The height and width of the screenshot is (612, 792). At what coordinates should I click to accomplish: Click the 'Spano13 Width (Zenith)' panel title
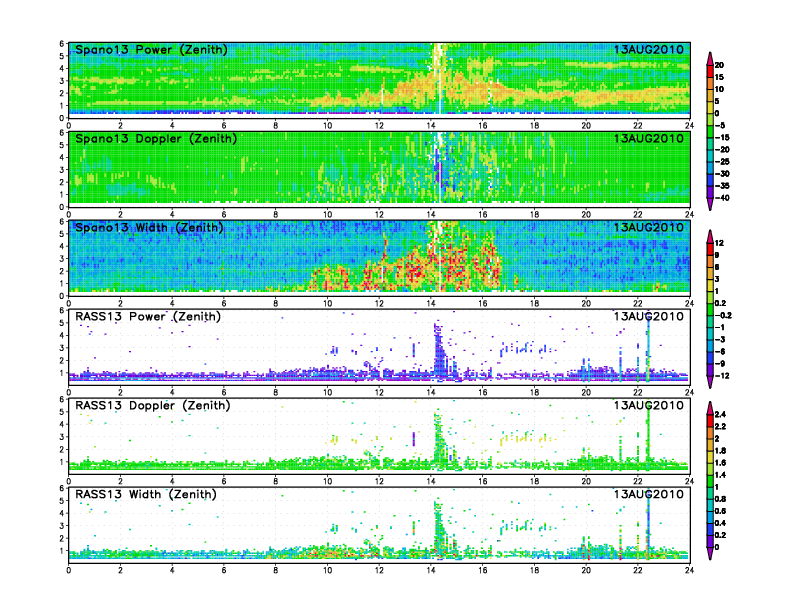tap(149, 228)
